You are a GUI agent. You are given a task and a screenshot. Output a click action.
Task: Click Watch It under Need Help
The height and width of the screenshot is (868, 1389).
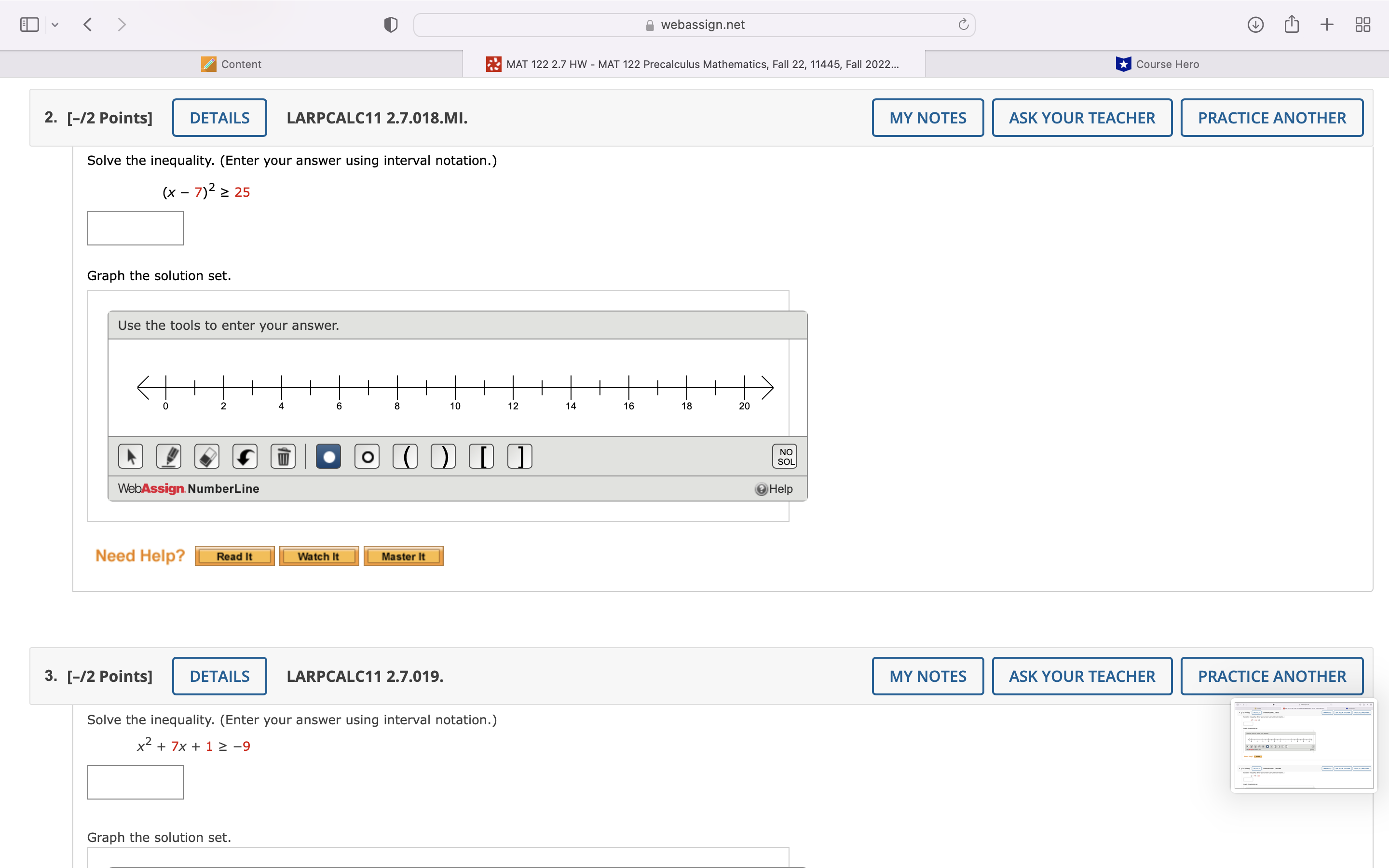pos(318,556)
